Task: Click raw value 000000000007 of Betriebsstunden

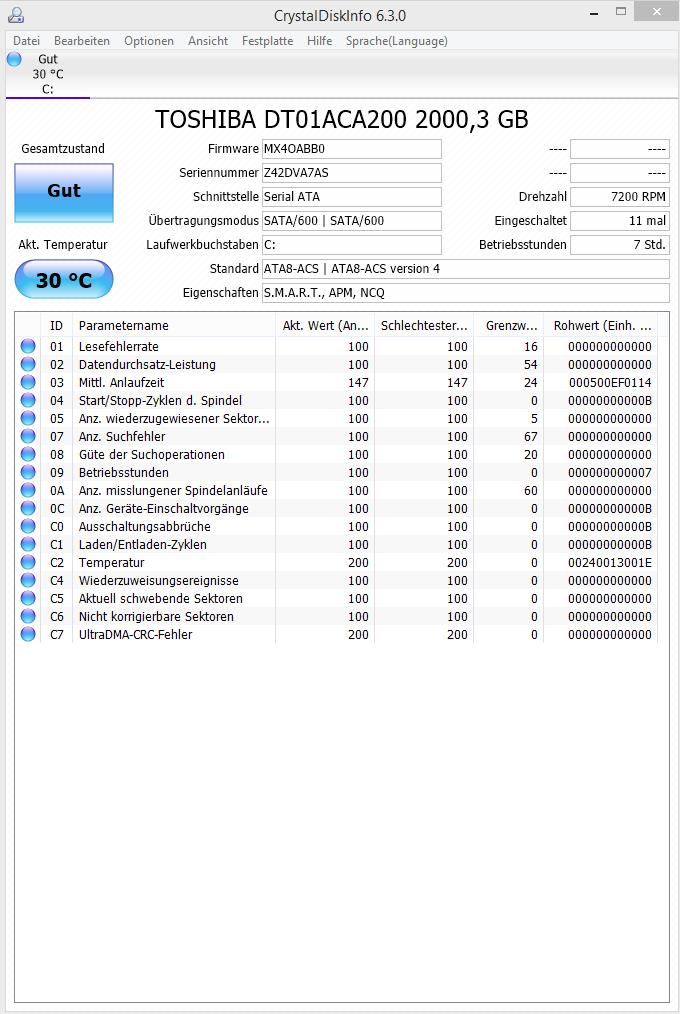Action: 610,473
